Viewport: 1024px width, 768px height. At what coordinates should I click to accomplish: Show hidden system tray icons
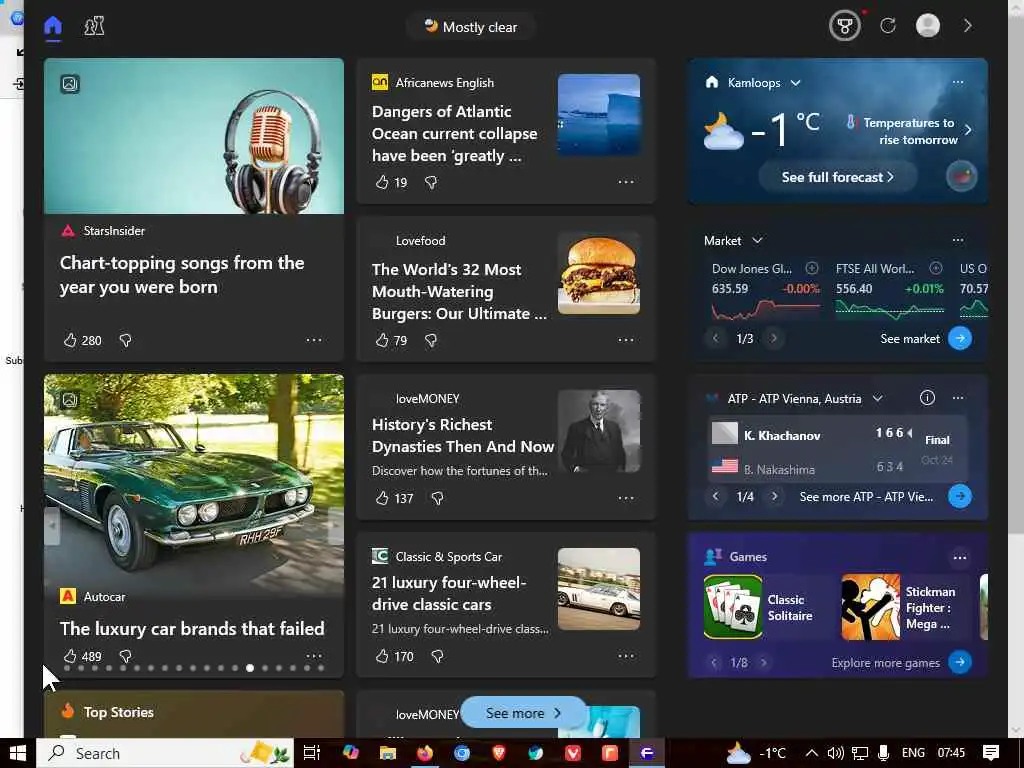coord(811,753)
